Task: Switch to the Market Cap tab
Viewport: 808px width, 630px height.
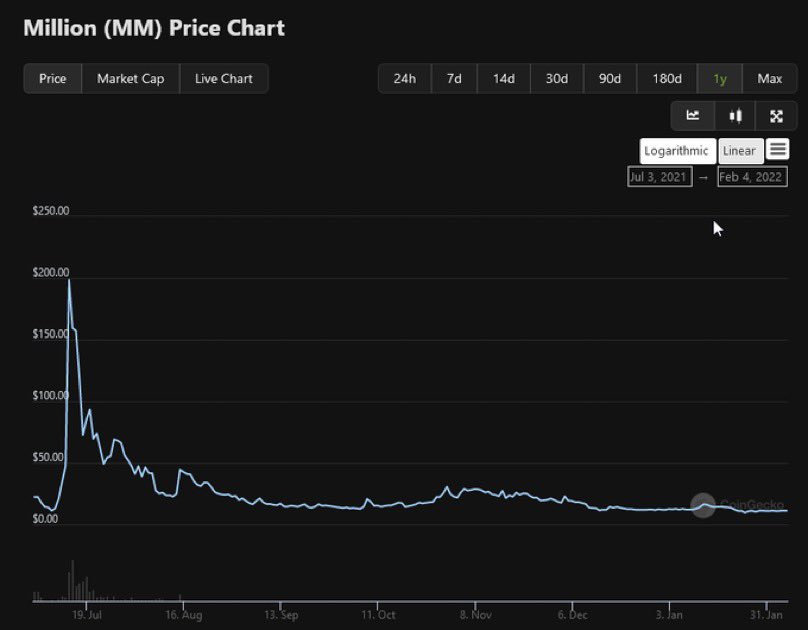Action: (x=130, y=78)
